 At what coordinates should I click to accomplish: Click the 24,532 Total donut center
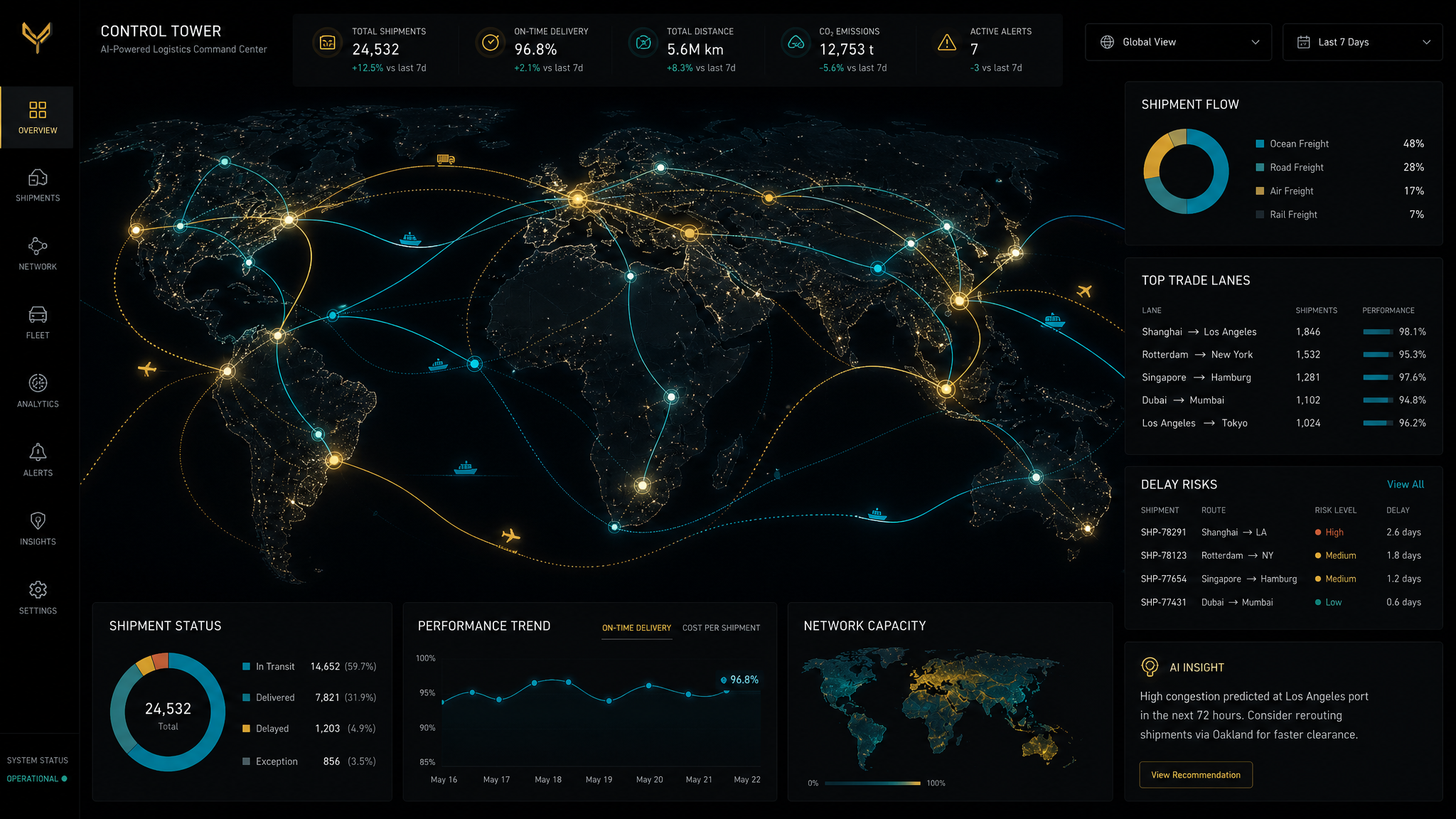168,715
